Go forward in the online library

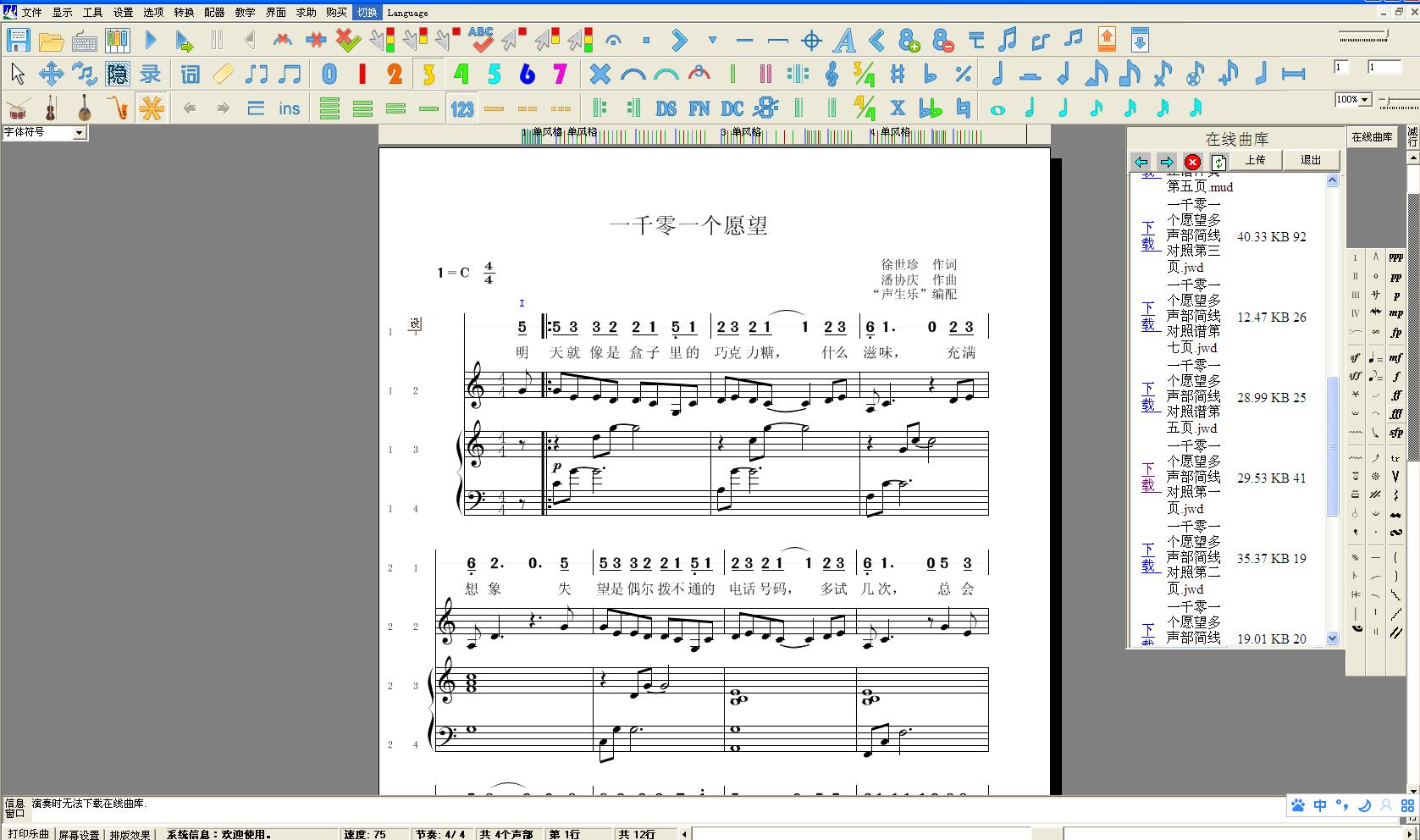coord(1166,161)
